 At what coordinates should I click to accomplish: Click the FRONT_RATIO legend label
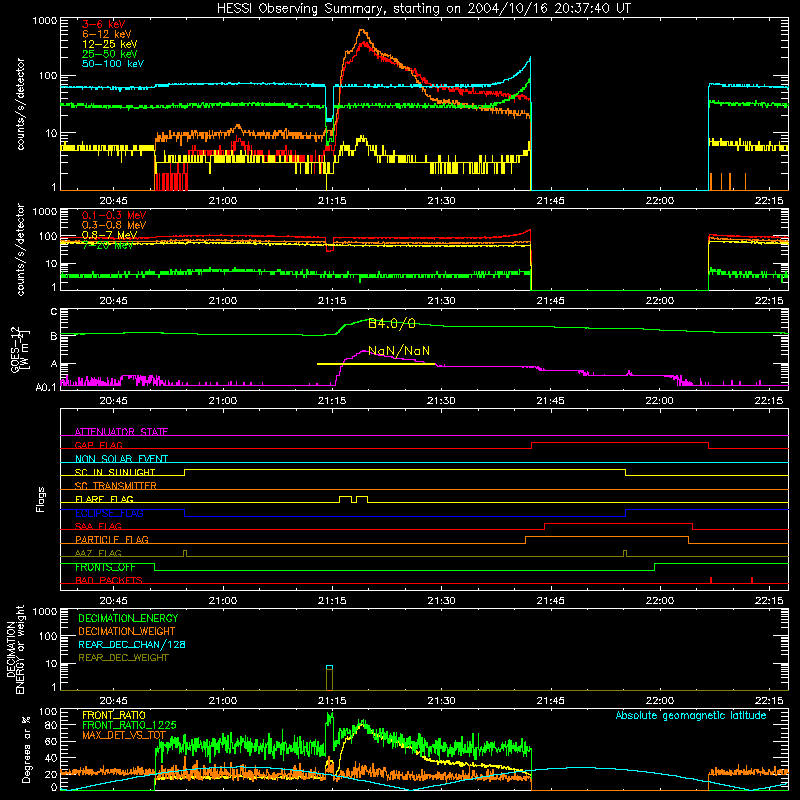pyautogui.click(x=114, y=715)
